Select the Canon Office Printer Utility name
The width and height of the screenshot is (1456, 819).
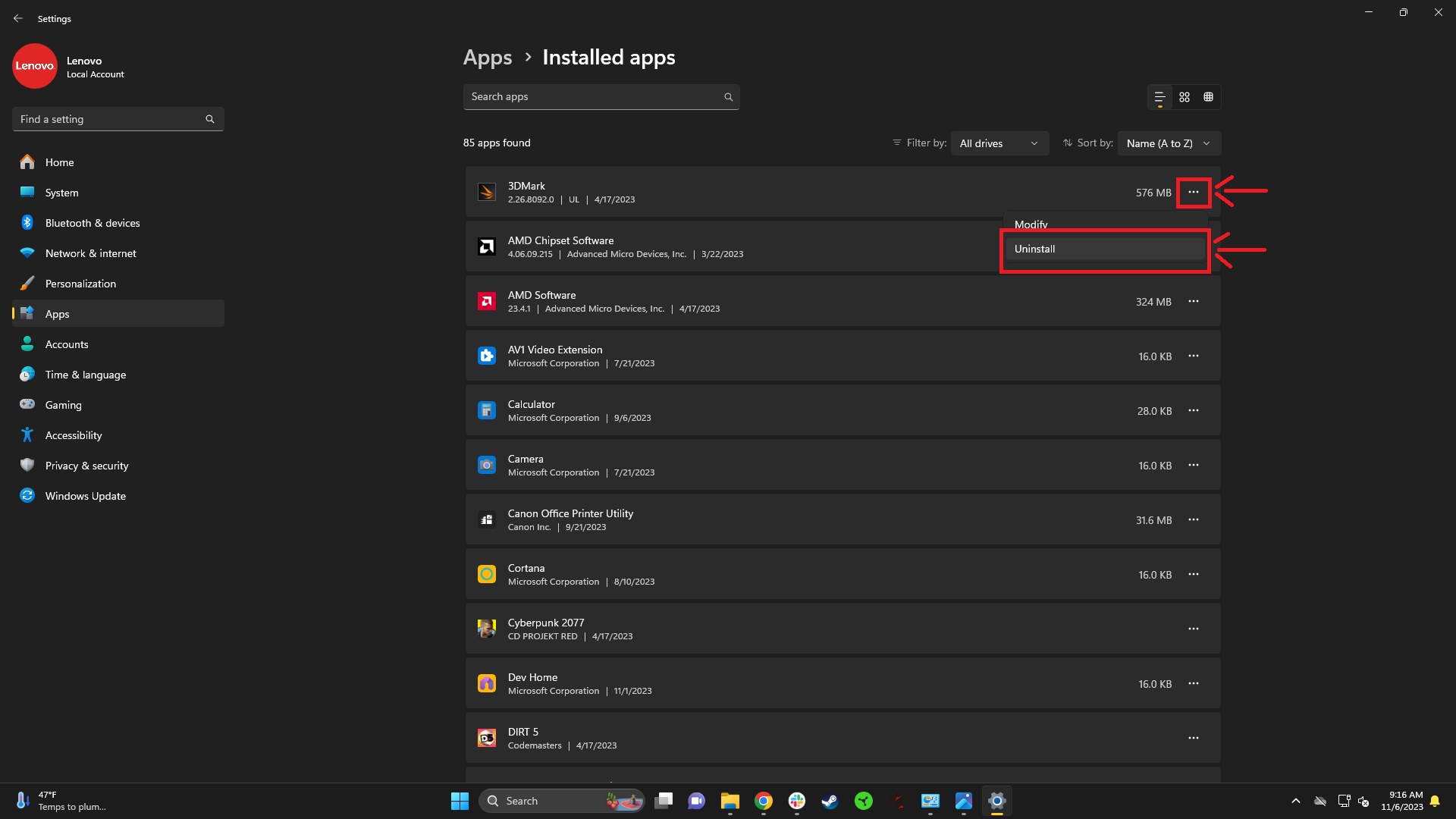coord(570,513)
